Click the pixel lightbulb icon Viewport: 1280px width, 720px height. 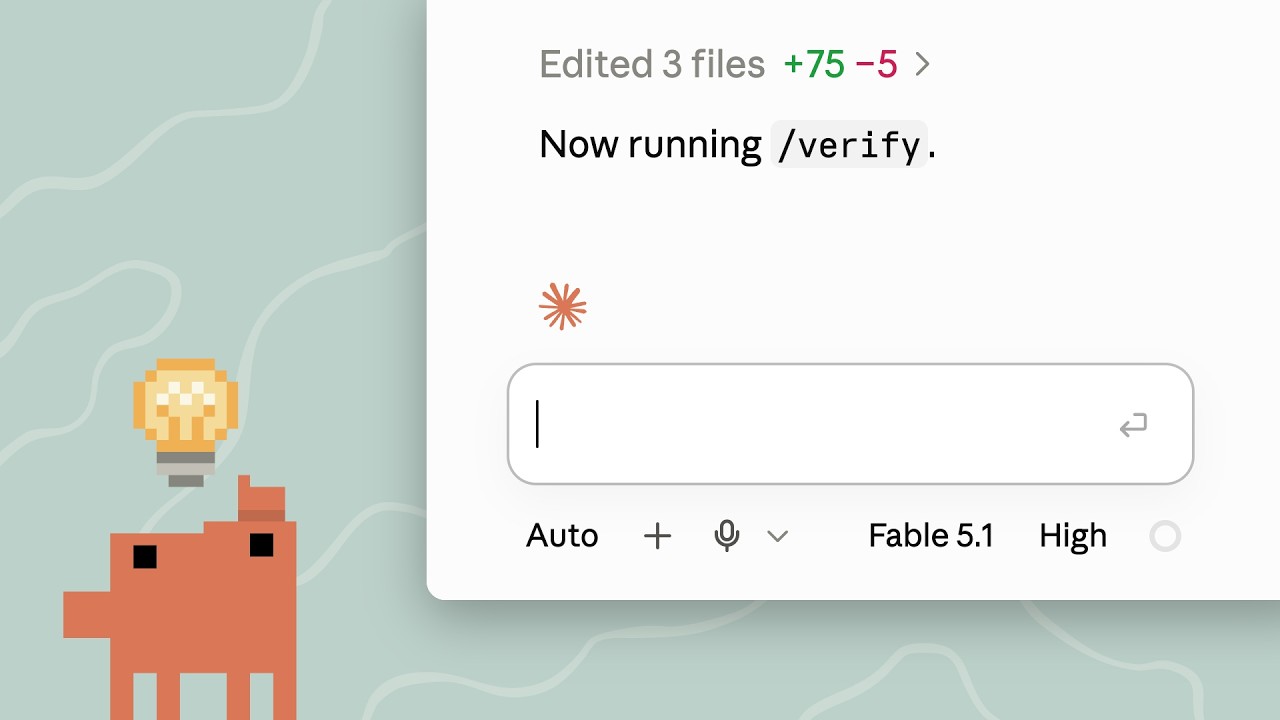tap(186, 422)
